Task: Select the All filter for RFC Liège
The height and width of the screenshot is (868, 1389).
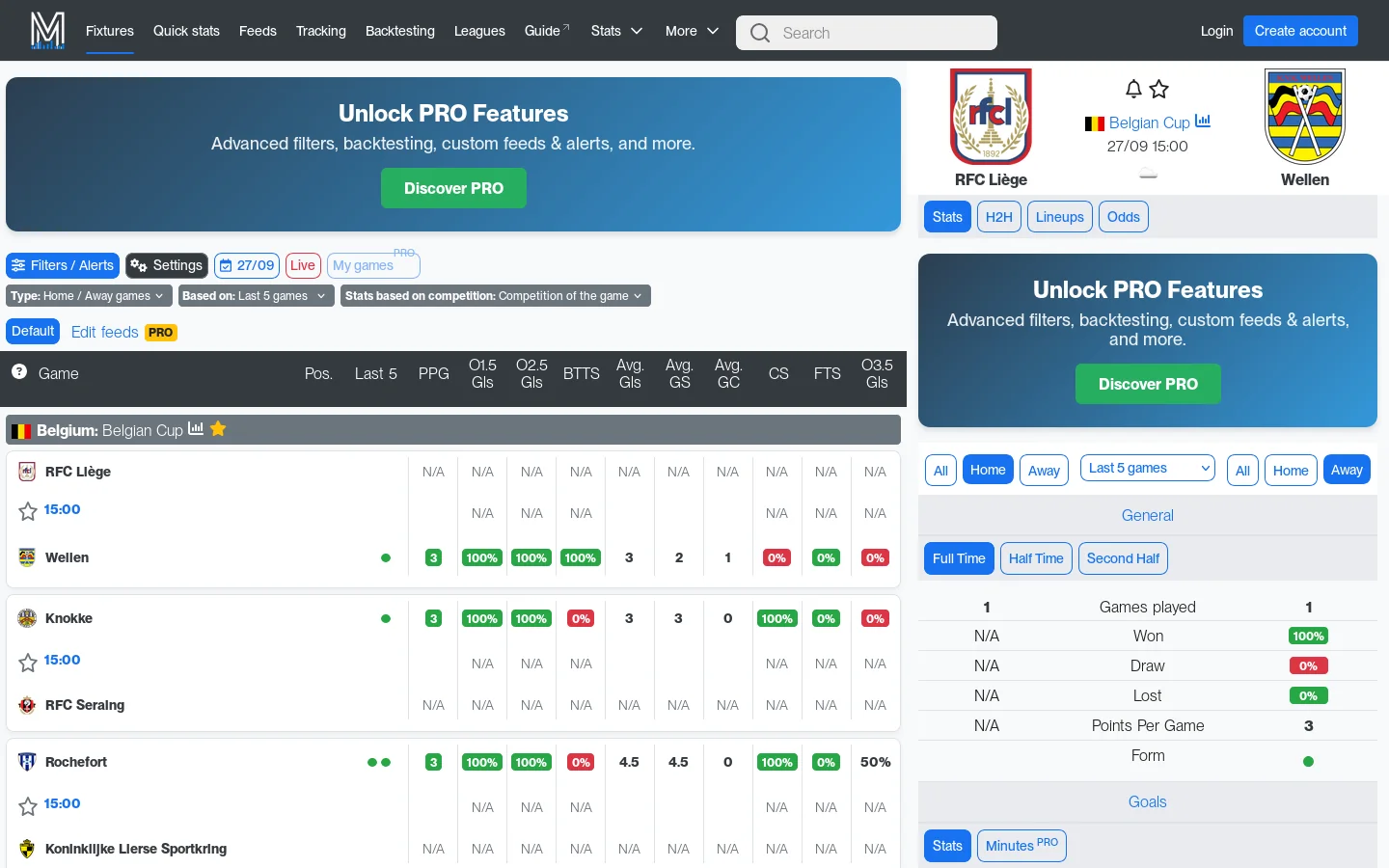Action: pyautogui.click(x=940, y=470)
